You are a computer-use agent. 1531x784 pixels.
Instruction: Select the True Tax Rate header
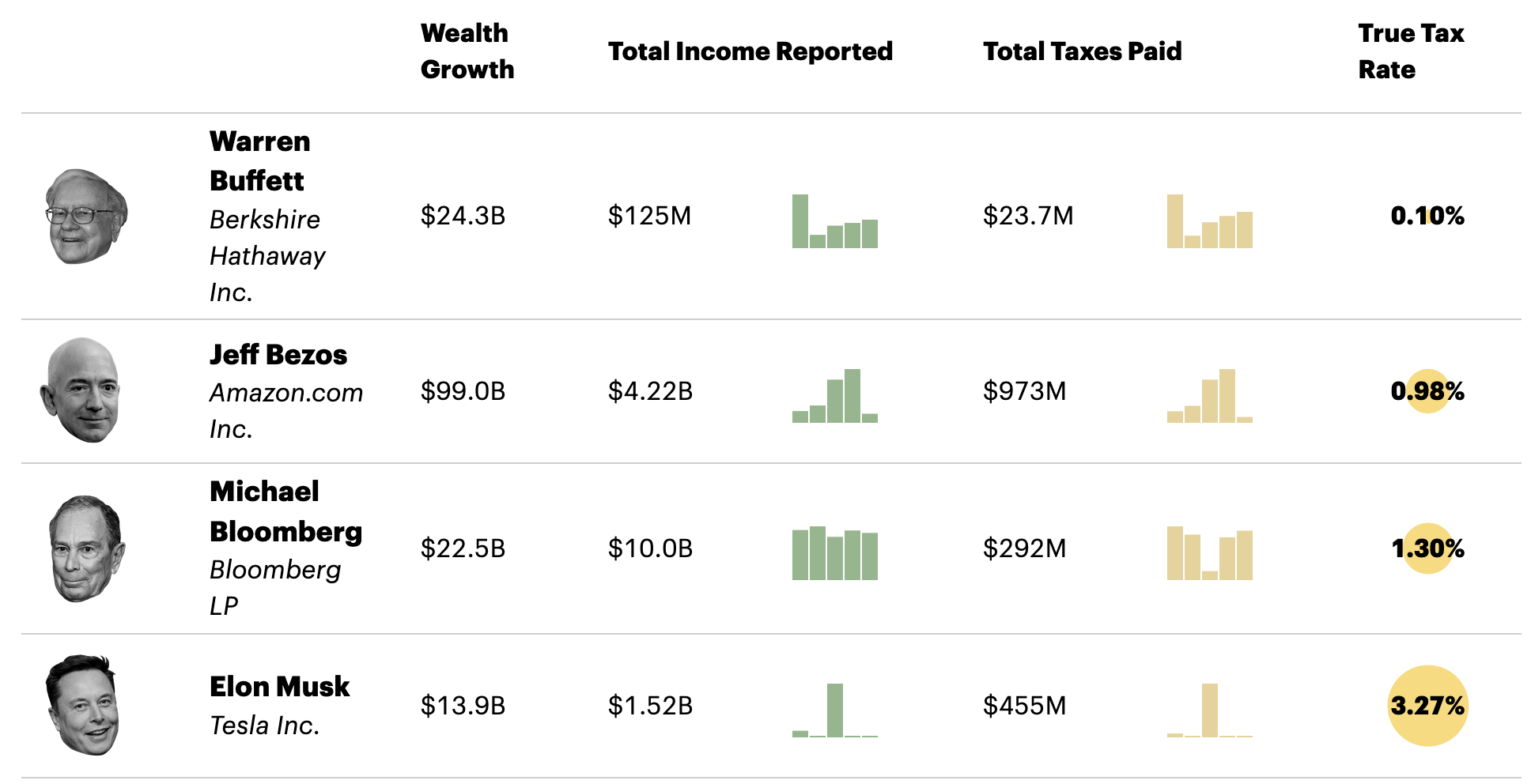(1410, 51)
